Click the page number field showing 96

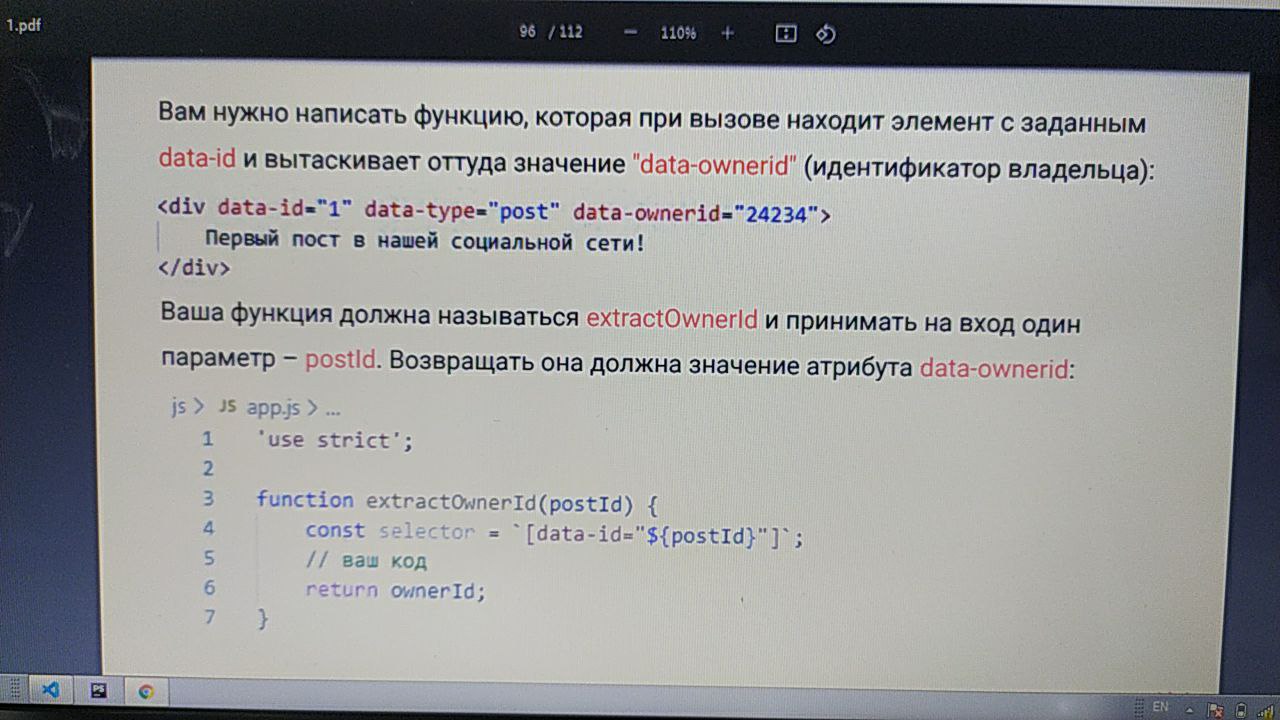coord(528,32)
